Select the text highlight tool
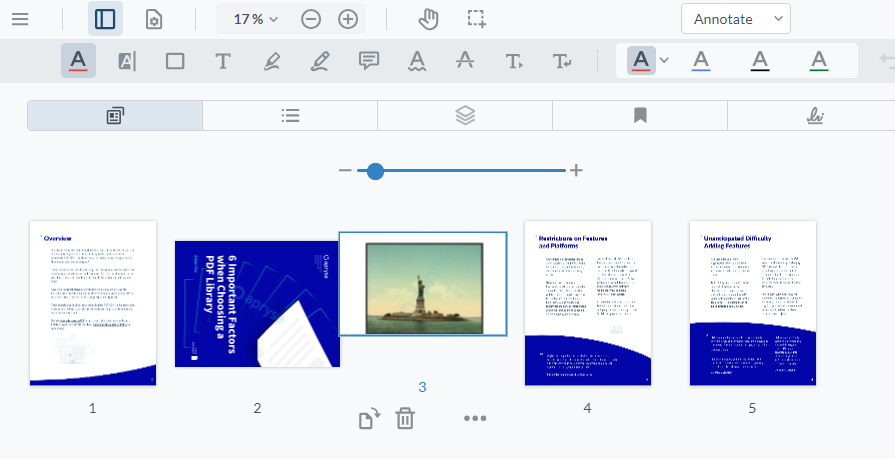This screenshot has height=459, width=895. (127, 61)
